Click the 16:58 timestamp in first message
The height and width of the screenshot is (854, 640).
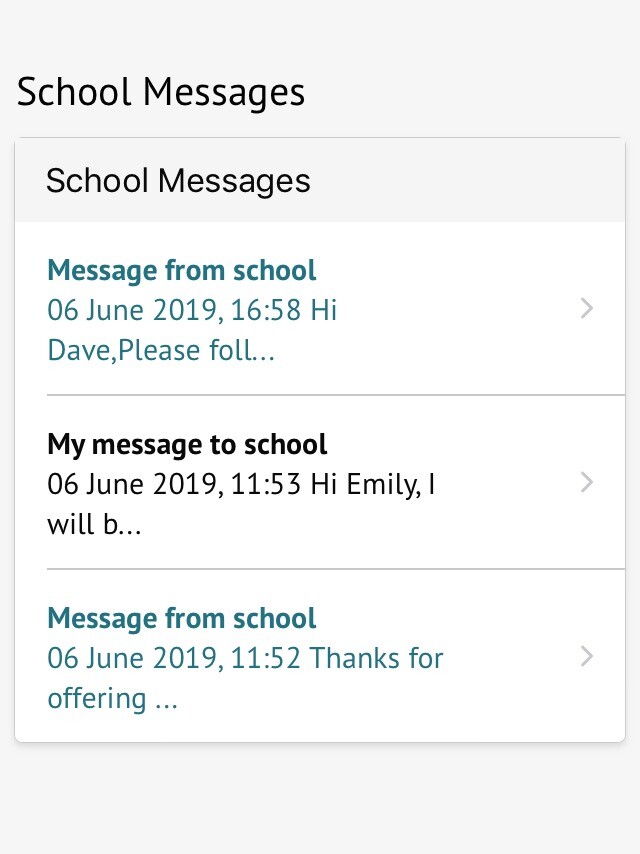(x=266, y=310)
